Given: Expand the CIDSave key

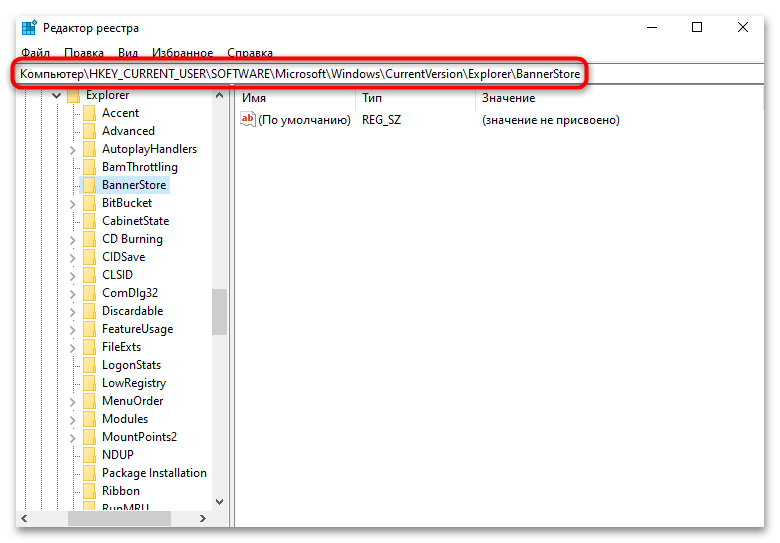Looking at the screenshot, I should click(x=73, y=258).
